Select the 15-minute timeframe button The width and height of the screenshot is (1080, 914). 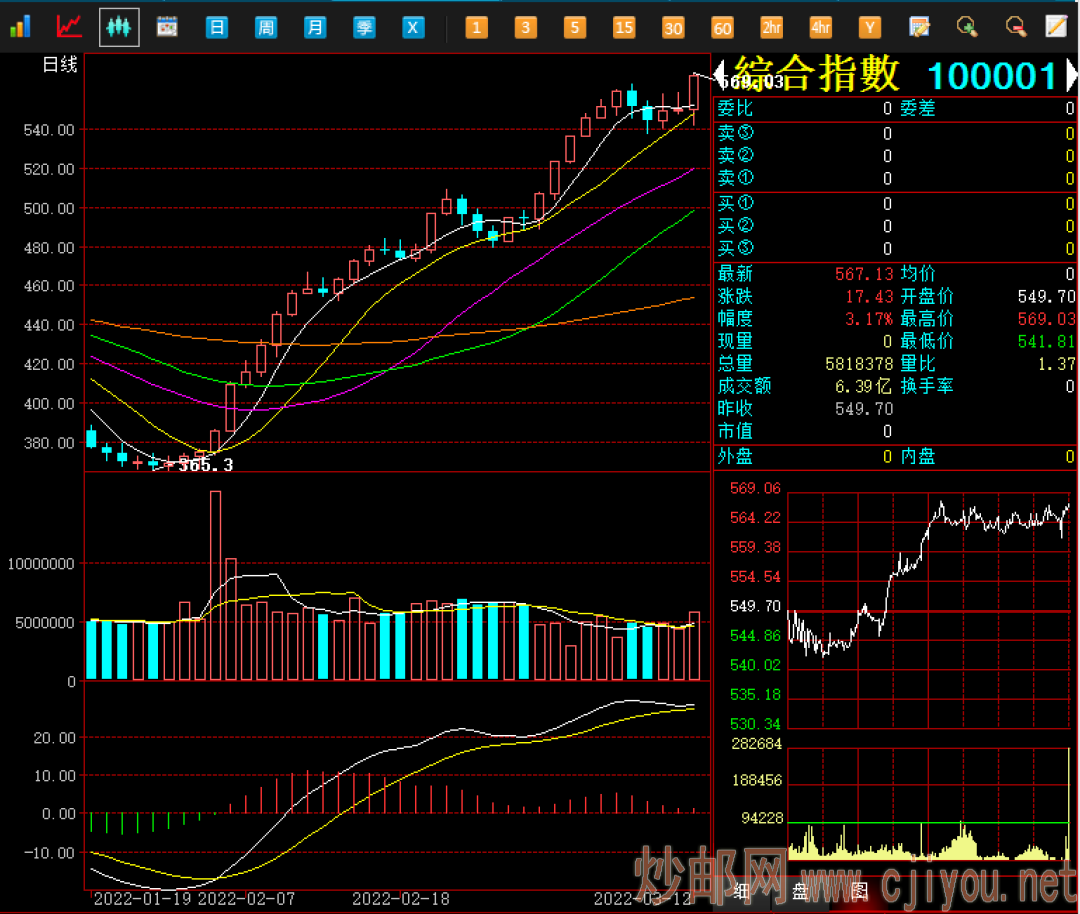pos(624,27)
